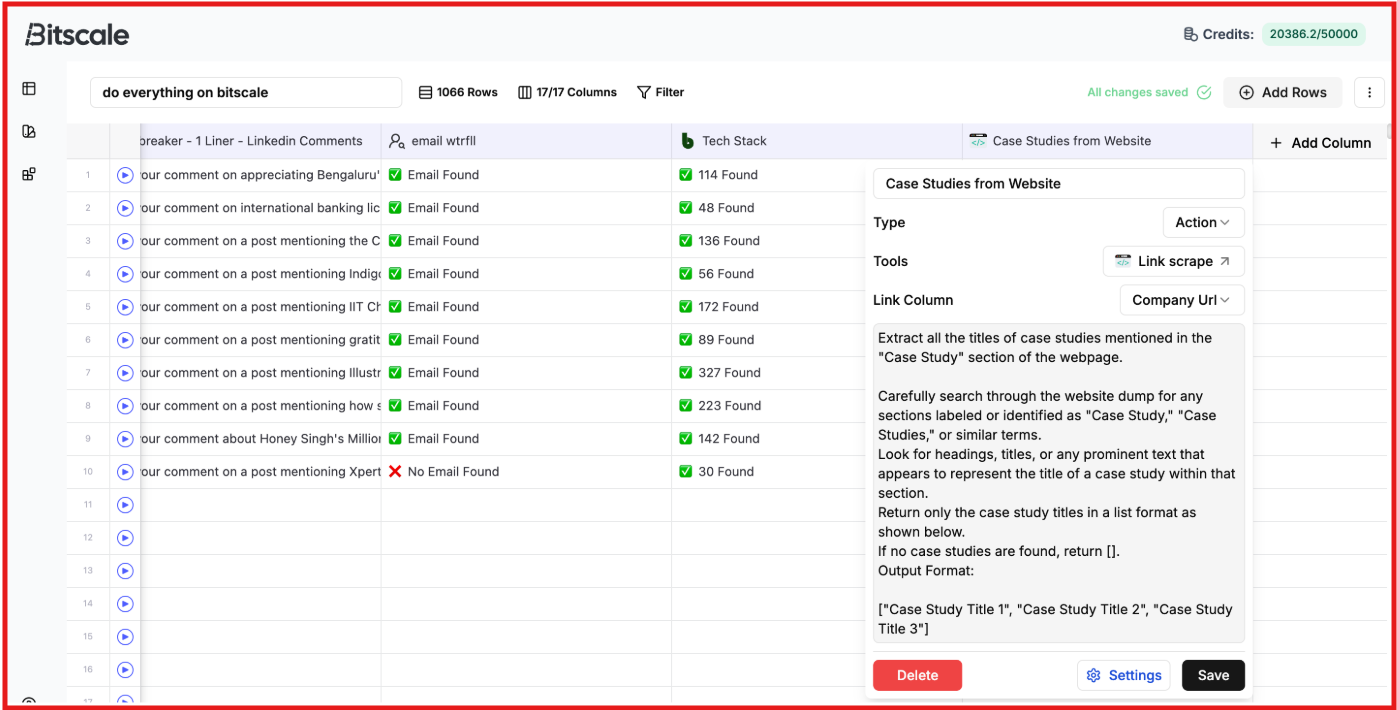Run row 8 with its play icon
The width and height of the screenshot is (1397, 710).
[125, 406]
